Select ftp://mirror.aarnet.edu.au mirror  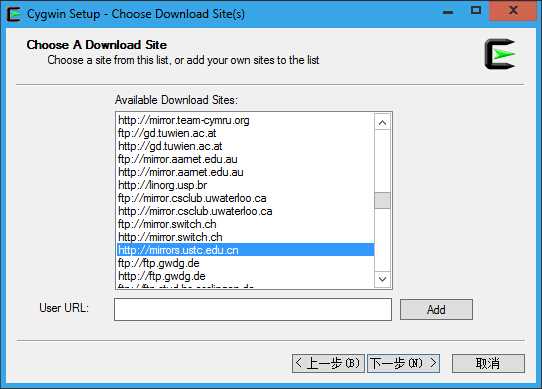245,159
